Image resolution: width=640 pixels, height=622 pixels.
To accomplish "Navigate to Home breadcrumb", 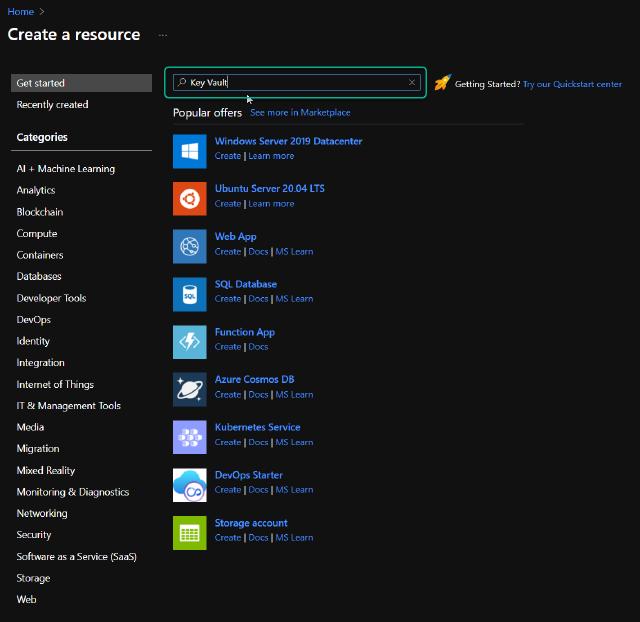I will (20, 12).
